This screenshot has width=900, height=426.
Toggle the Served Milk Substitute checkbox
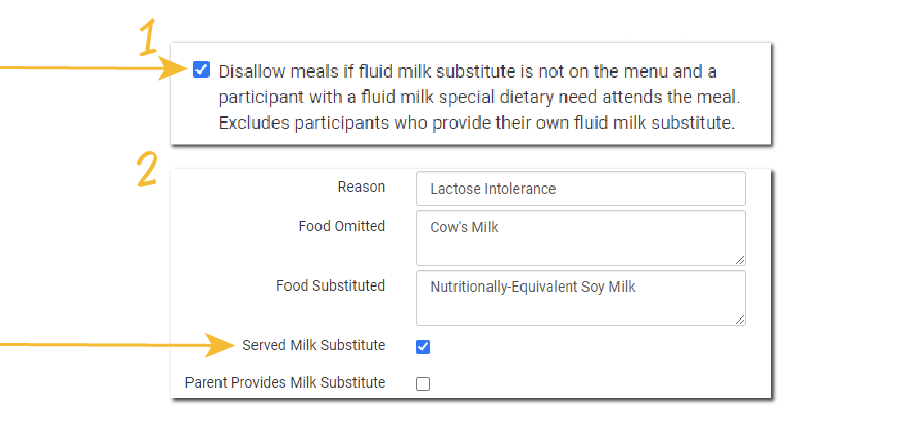click(423, 346)
